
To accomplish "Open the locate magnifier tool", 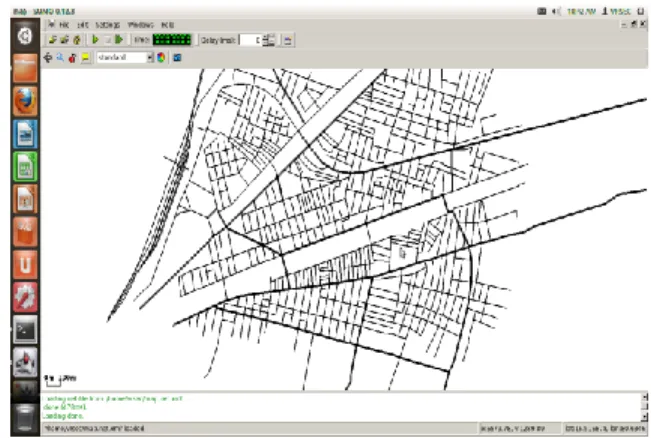I will tap(60, 58).
